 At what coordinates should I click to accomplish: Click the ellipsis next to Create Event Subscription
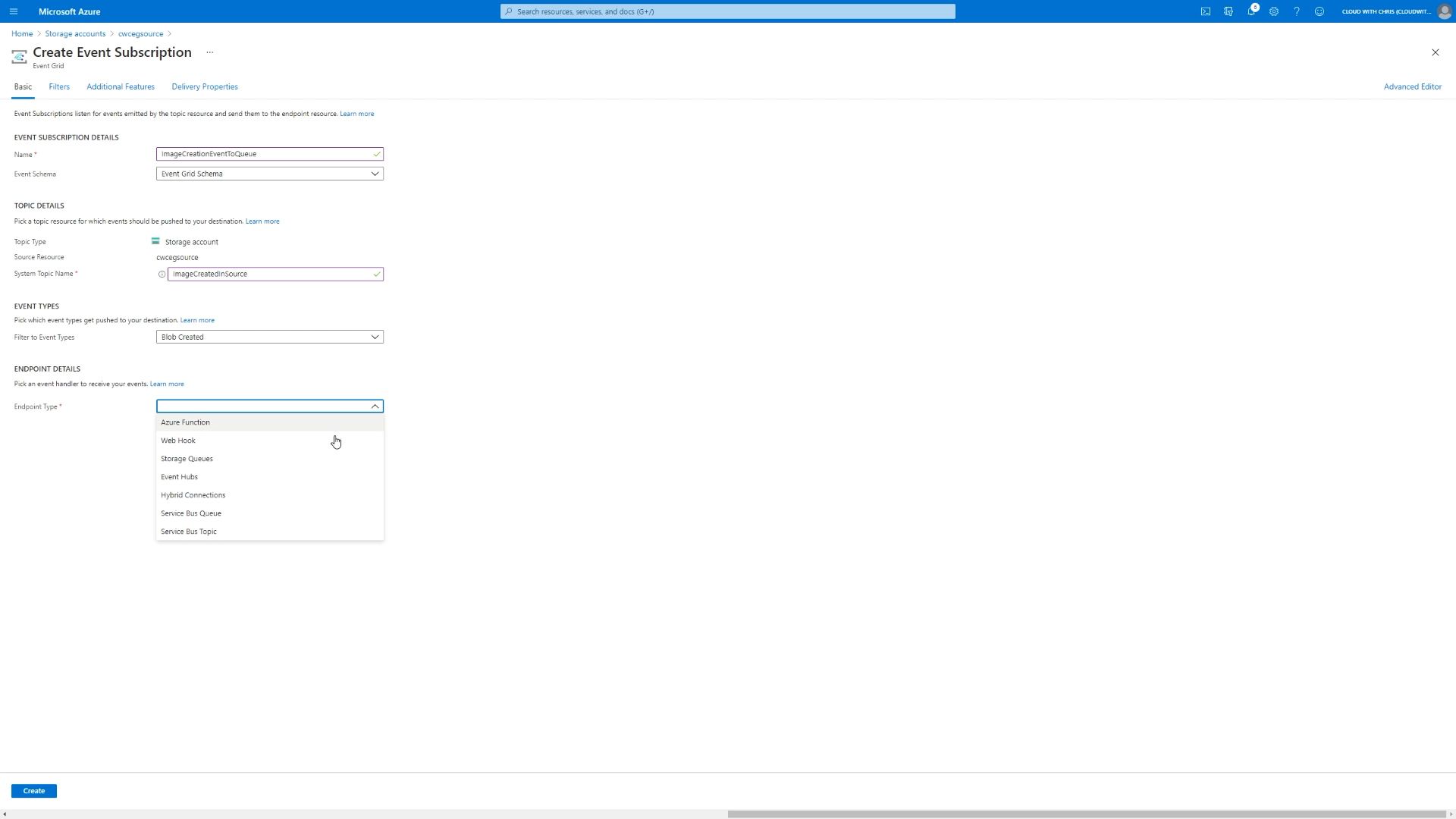pyautogui.click(x=210, y=52)
